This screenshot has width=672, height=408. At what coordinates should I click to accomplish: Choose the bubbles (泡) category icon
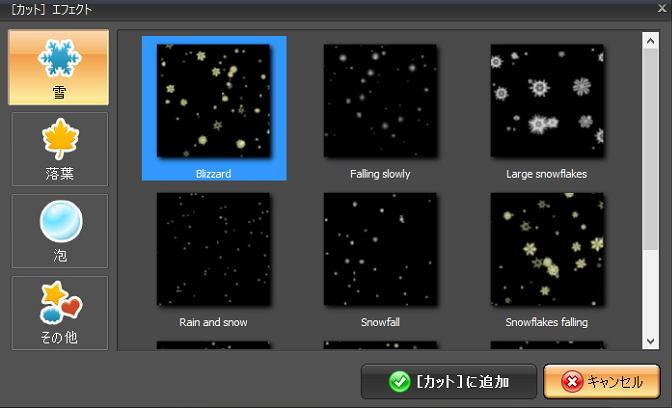point(59,230)
